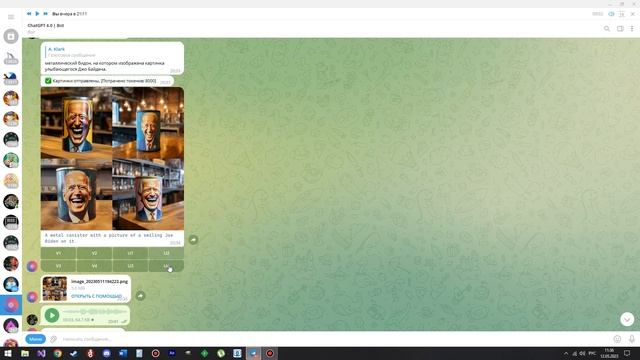
Task: Open the emoji picker
Action: 617,339
